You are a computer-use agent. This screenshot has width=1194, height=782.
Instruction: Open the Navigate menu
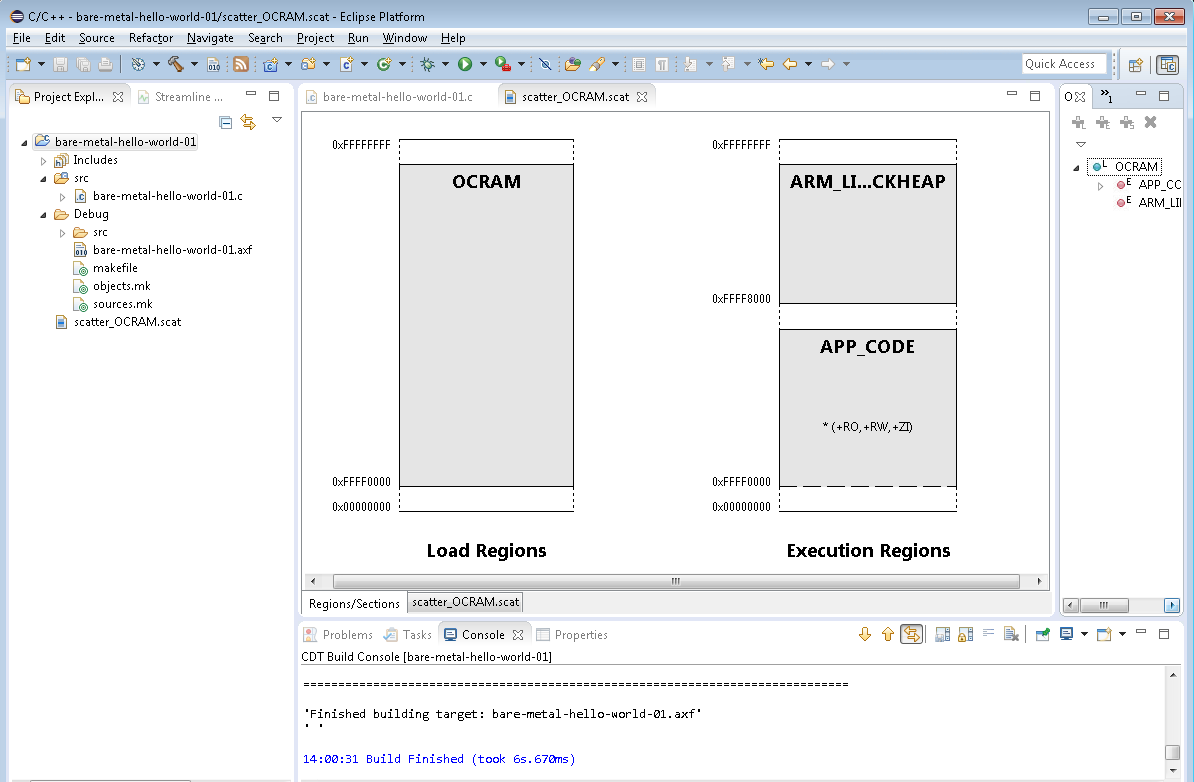click(x=210, y=38)
